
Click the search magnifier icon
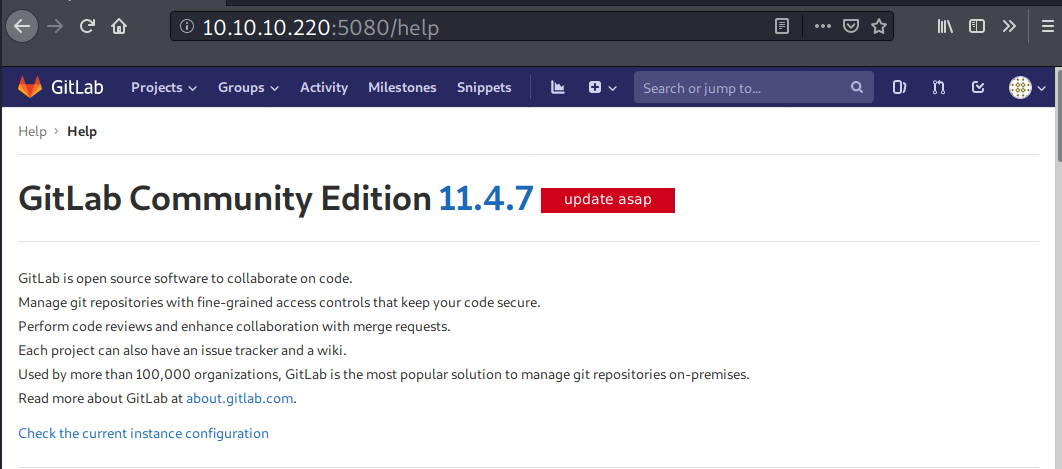click(857, 87)
